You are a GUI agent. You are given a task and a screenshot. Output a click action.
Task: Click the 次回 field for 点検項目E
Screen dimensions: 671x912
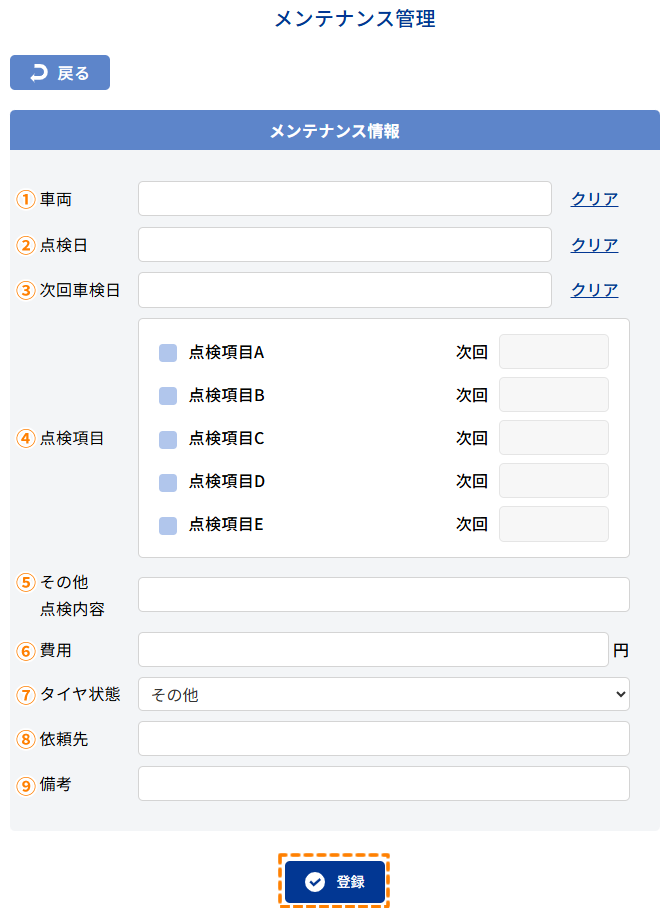553,524
